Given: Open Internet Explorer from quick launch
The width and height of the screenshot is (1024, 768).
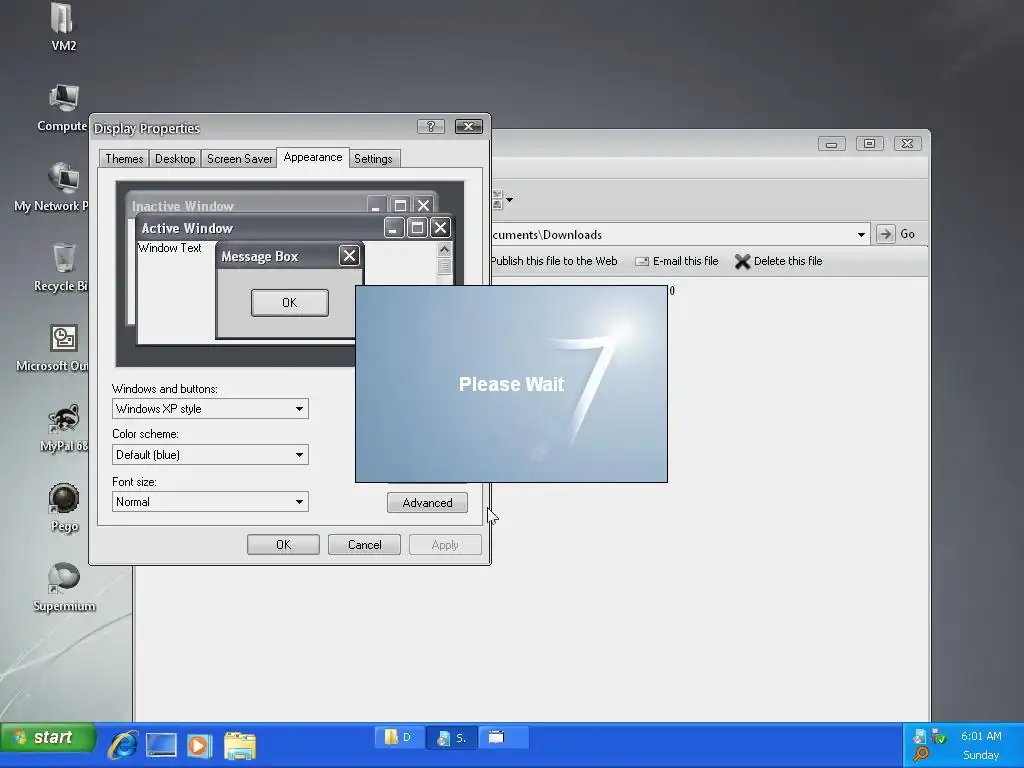Looking at the screenshot, I should tap(123, 744).
